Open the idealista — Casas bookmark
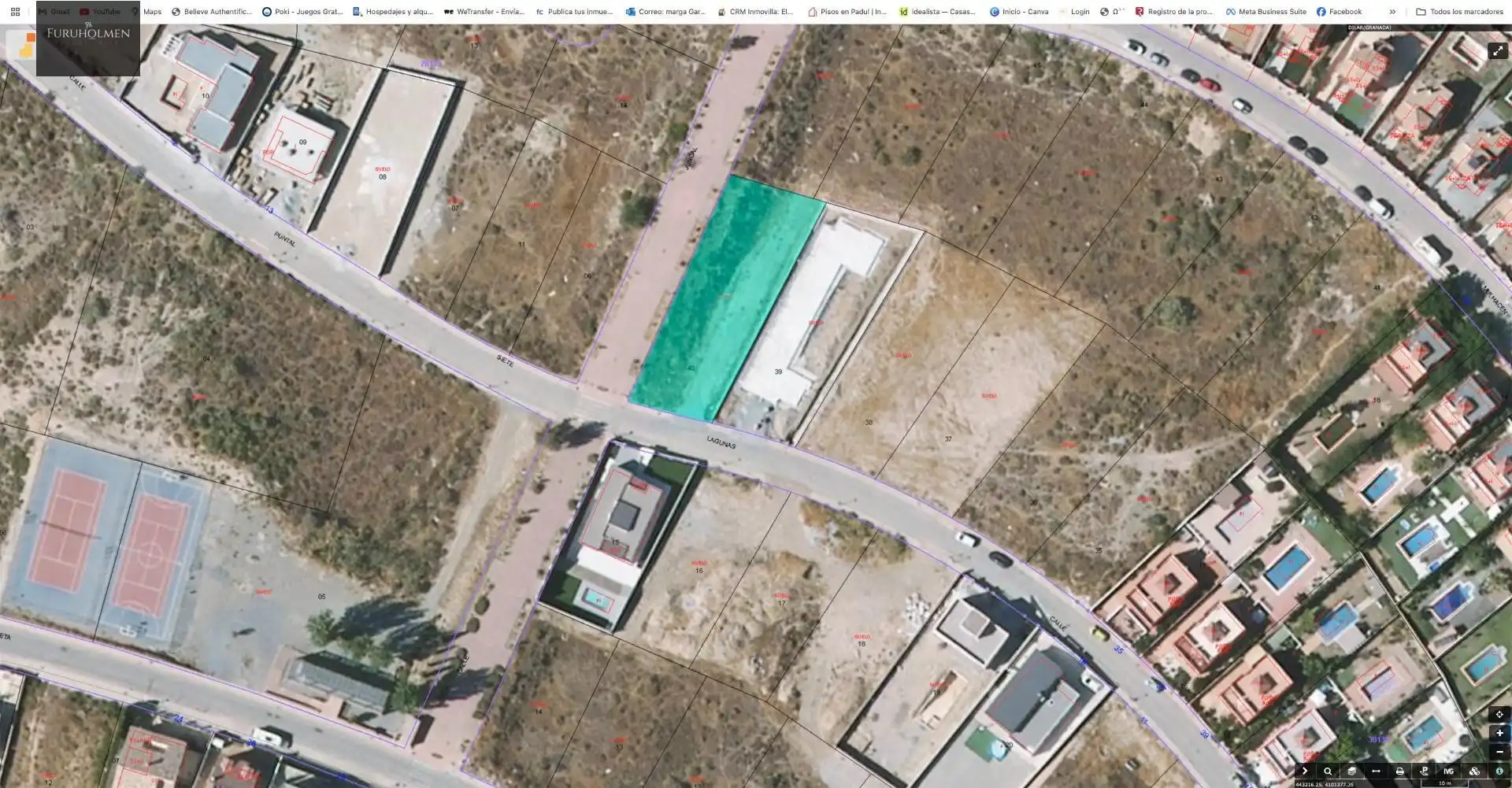Image resolution: width=1512 pixels, height=788 pixels. tap(937, 12)
